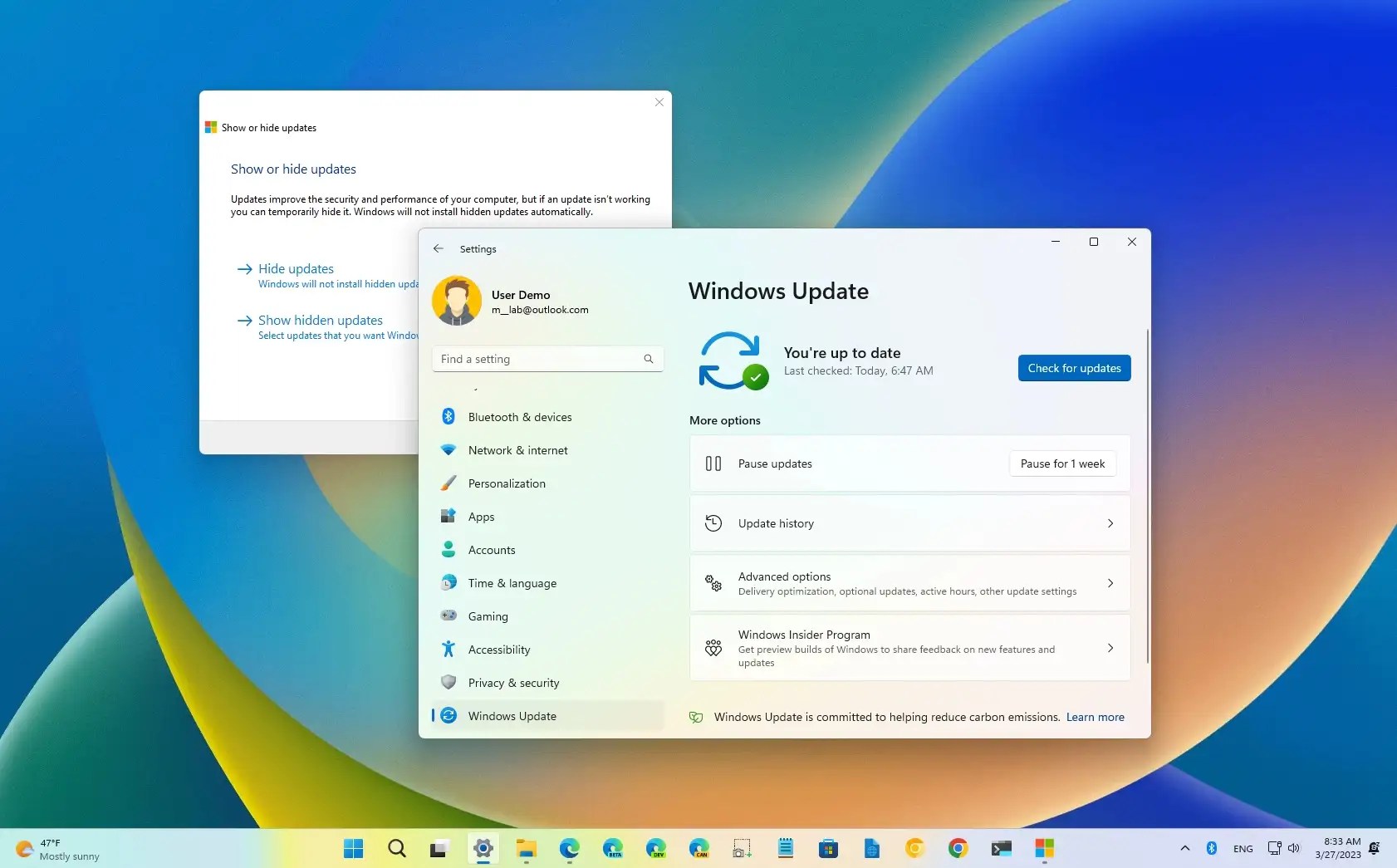Image resolution: width=1397 pixels, height=868 pixels.
Task: Open the Hide updates link
Action: pos(295,268)
